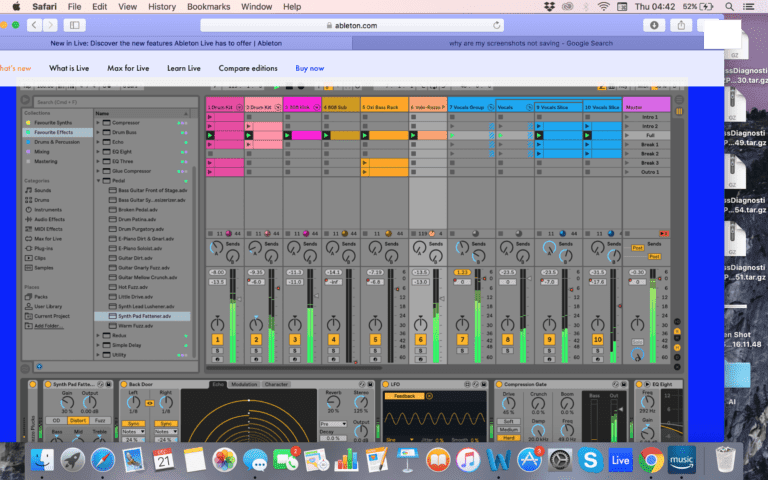Go back with Safari's back arrow

pyautogui.click(x=34, y=25)
